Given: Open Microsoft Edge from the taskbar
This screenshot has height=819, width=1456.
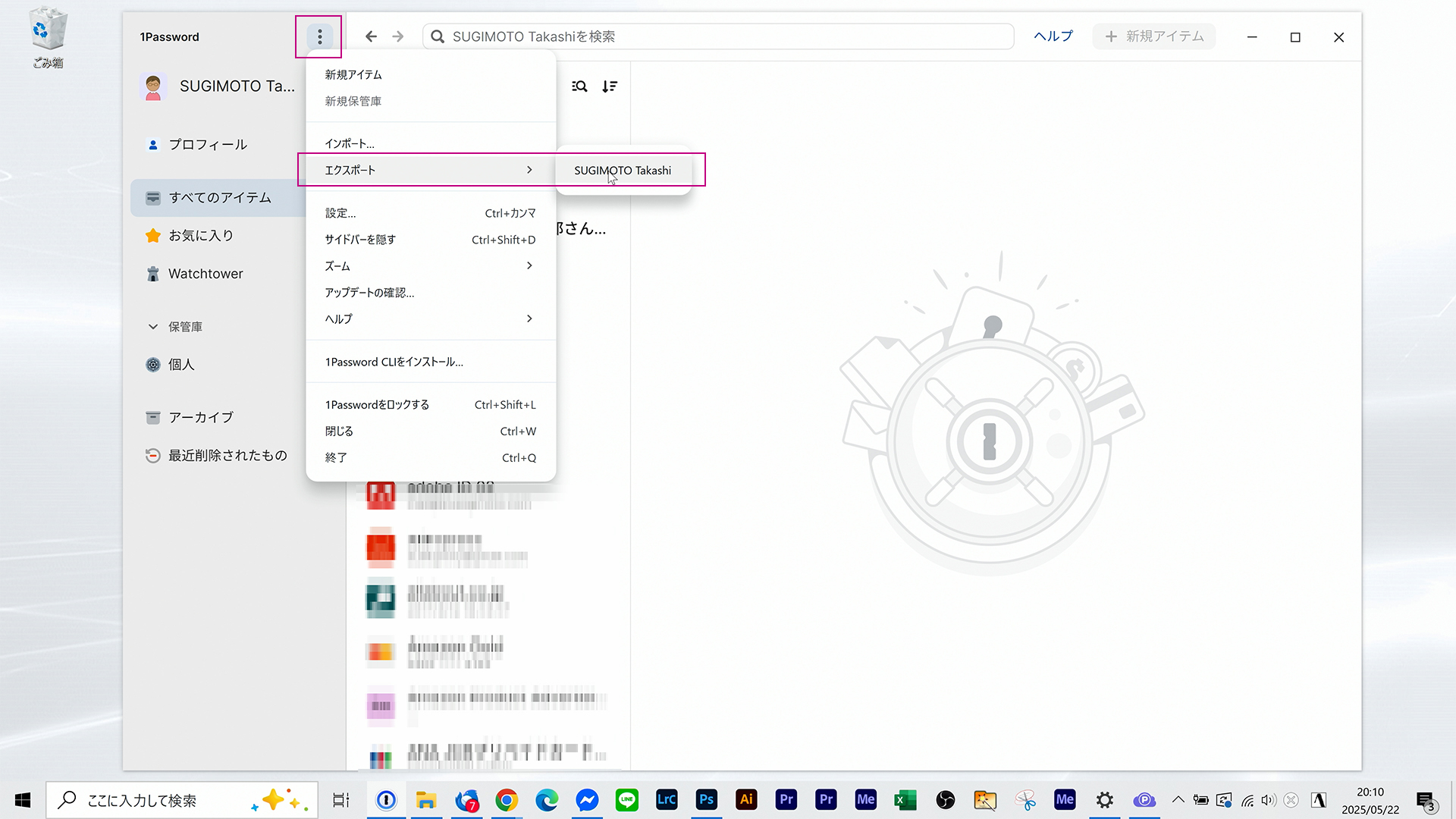Looking at the screenshot, I should tap(547, 800).
